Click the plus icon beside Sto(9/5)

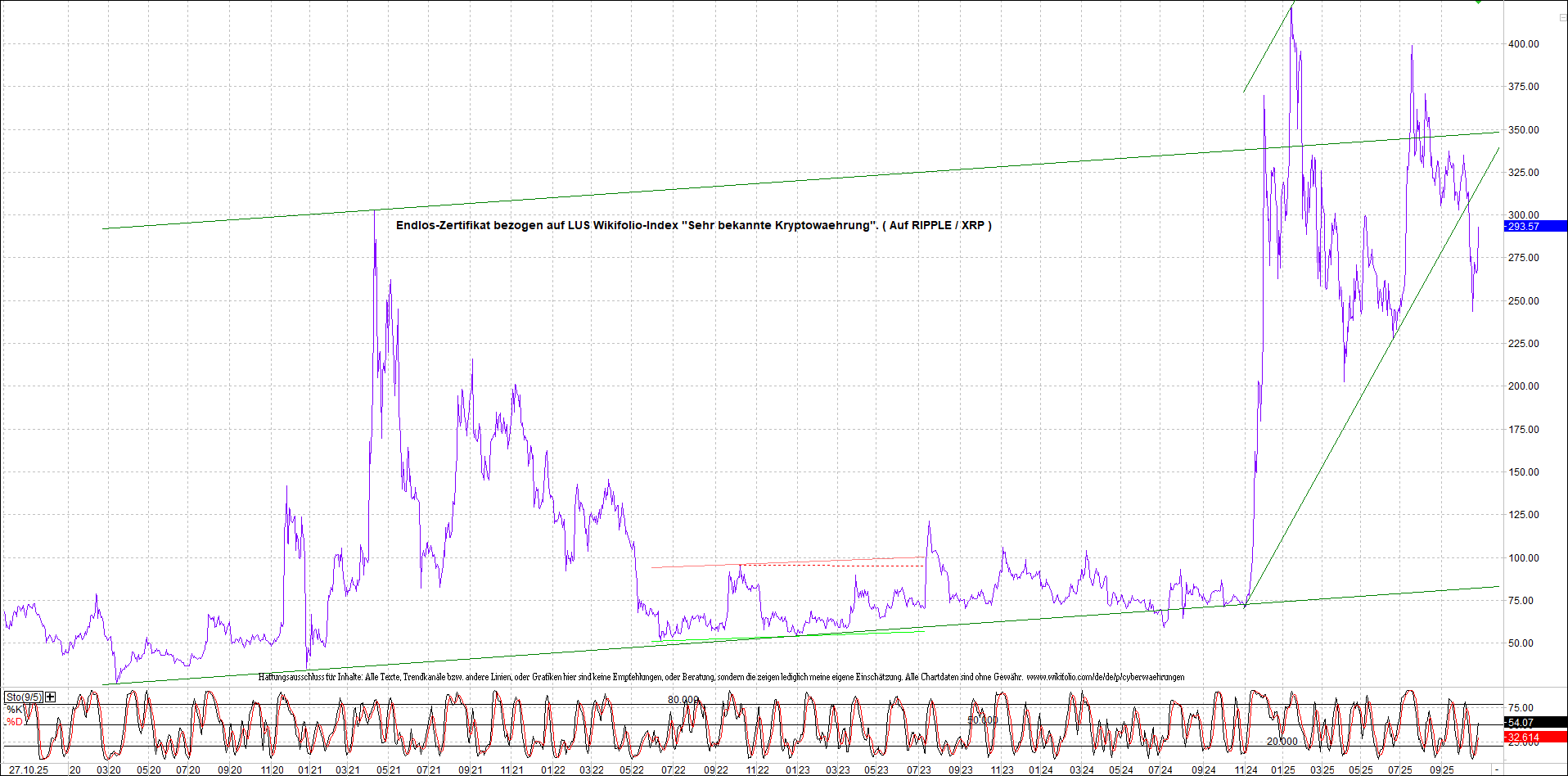51,697
